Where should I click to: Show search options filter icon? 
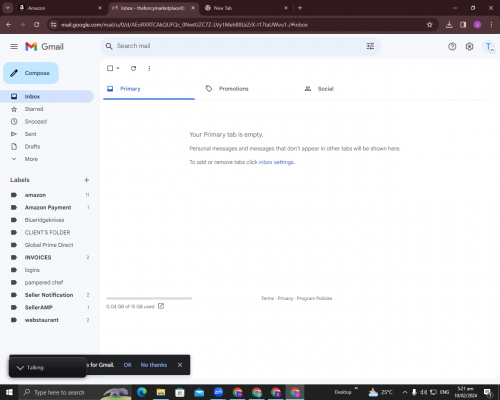click(370, 46)
